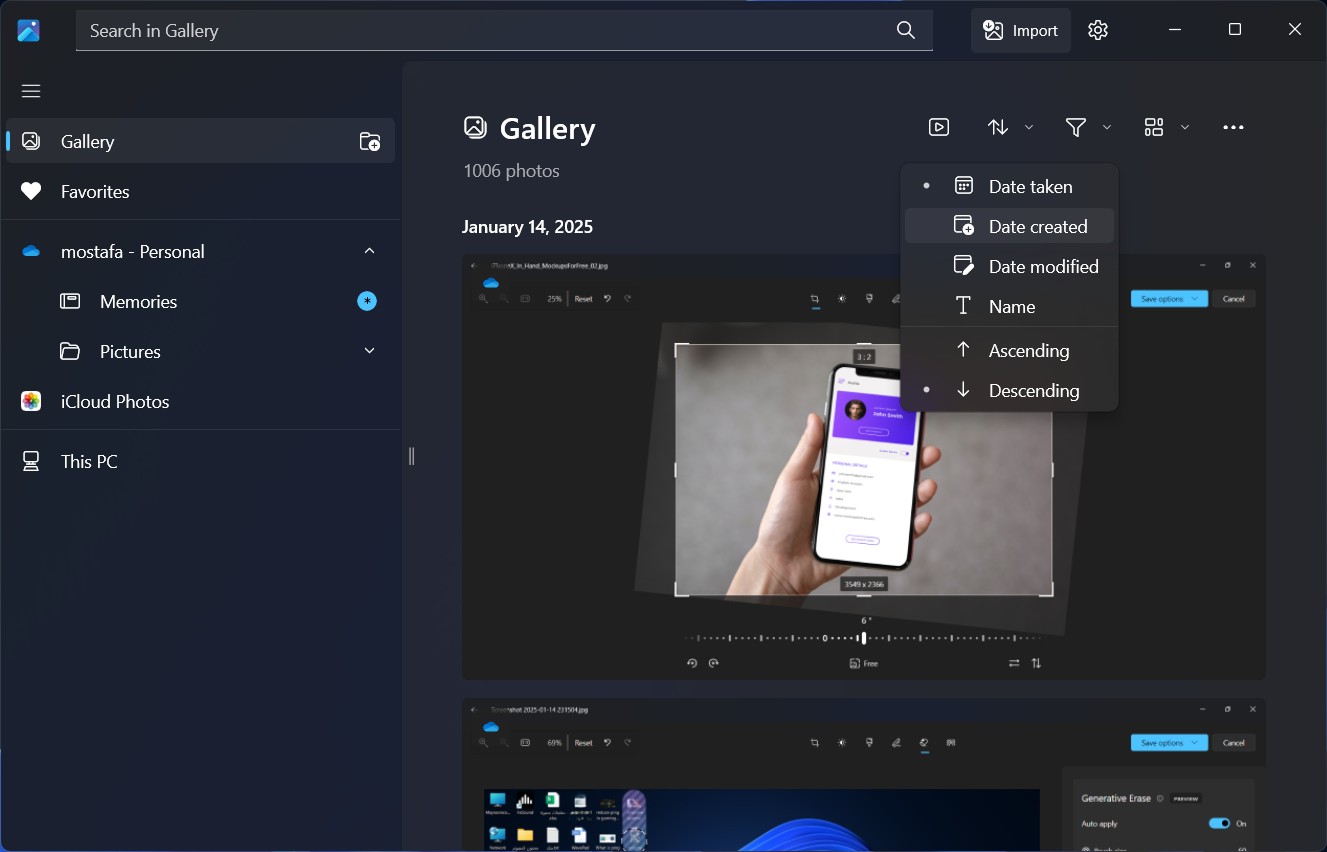Viewport: 1327px width, 852px height.
Task: Open the filter icon
Action: point(1075,127)
